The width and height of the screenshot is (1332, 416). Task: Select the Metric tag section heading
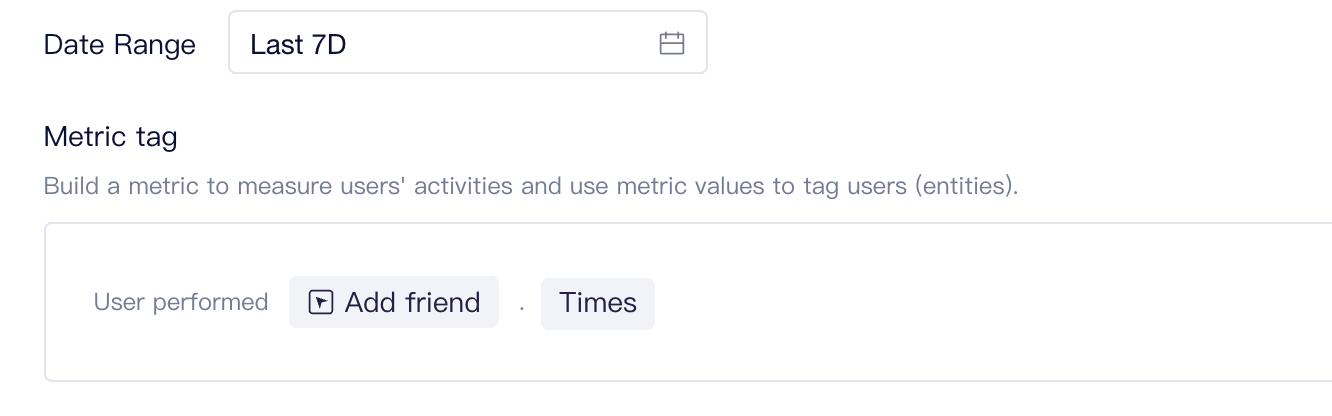coord(111,136)
